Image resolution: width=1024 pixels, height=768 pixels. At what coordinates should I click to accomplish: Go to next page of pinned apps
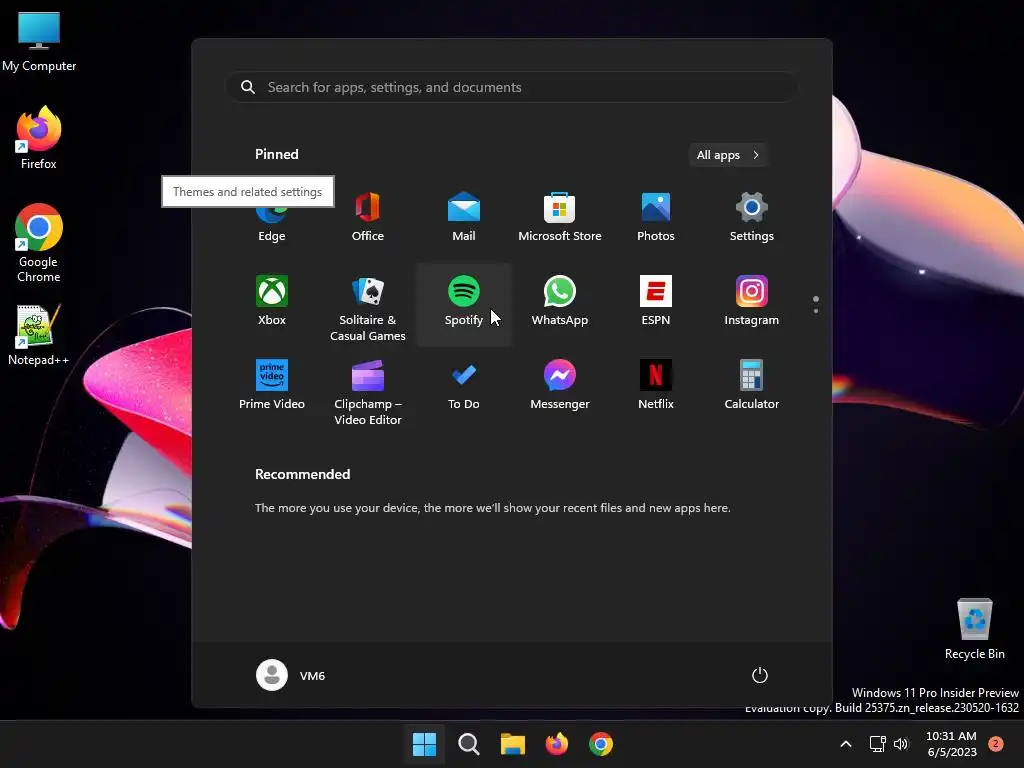(x=816, y=311)
